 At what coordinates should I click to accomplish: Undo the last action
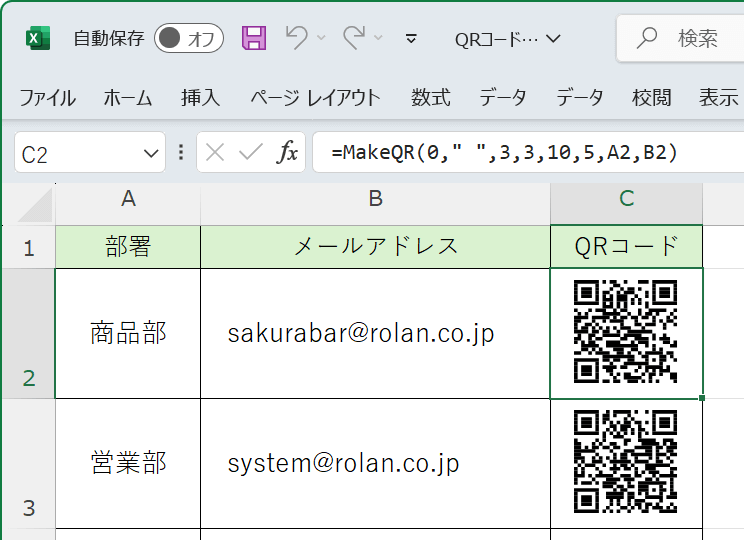[297, 37]
